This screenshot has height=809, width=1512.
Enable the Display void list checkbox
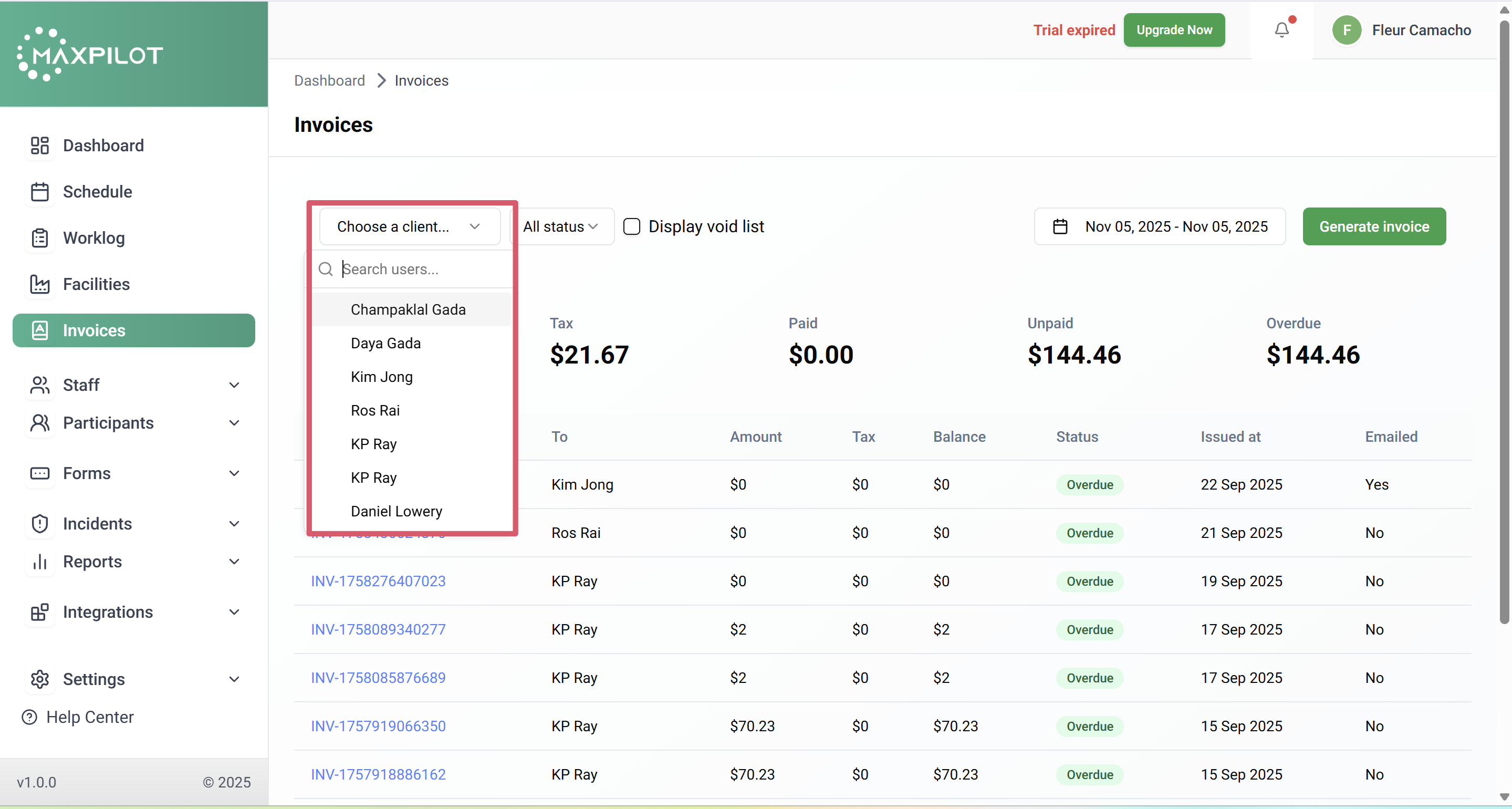click(x=632, y=226)
